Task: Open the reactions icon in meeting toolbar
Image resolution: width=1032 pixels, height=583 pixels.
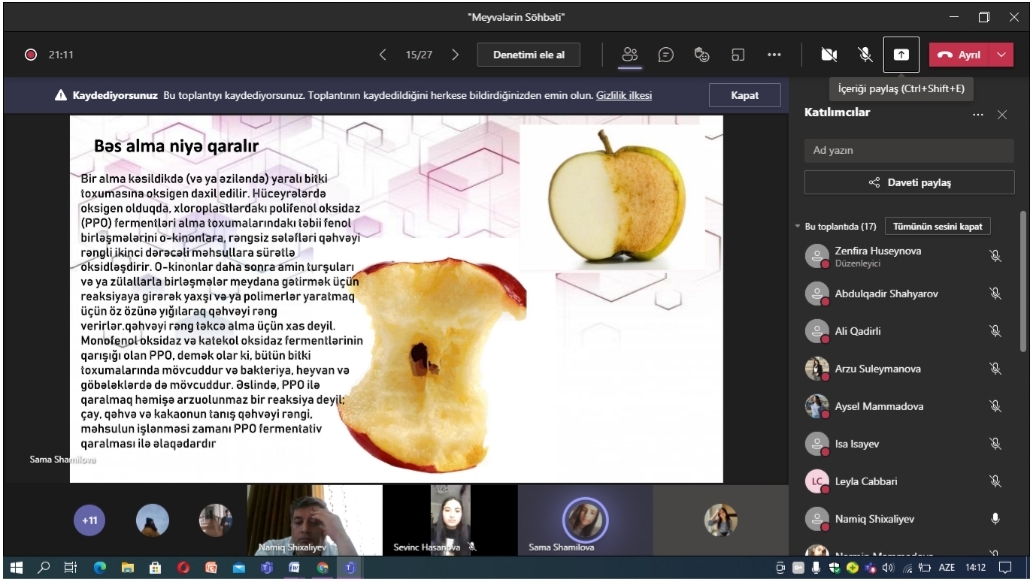Action: pyautogui.click(x=701, y=55)
